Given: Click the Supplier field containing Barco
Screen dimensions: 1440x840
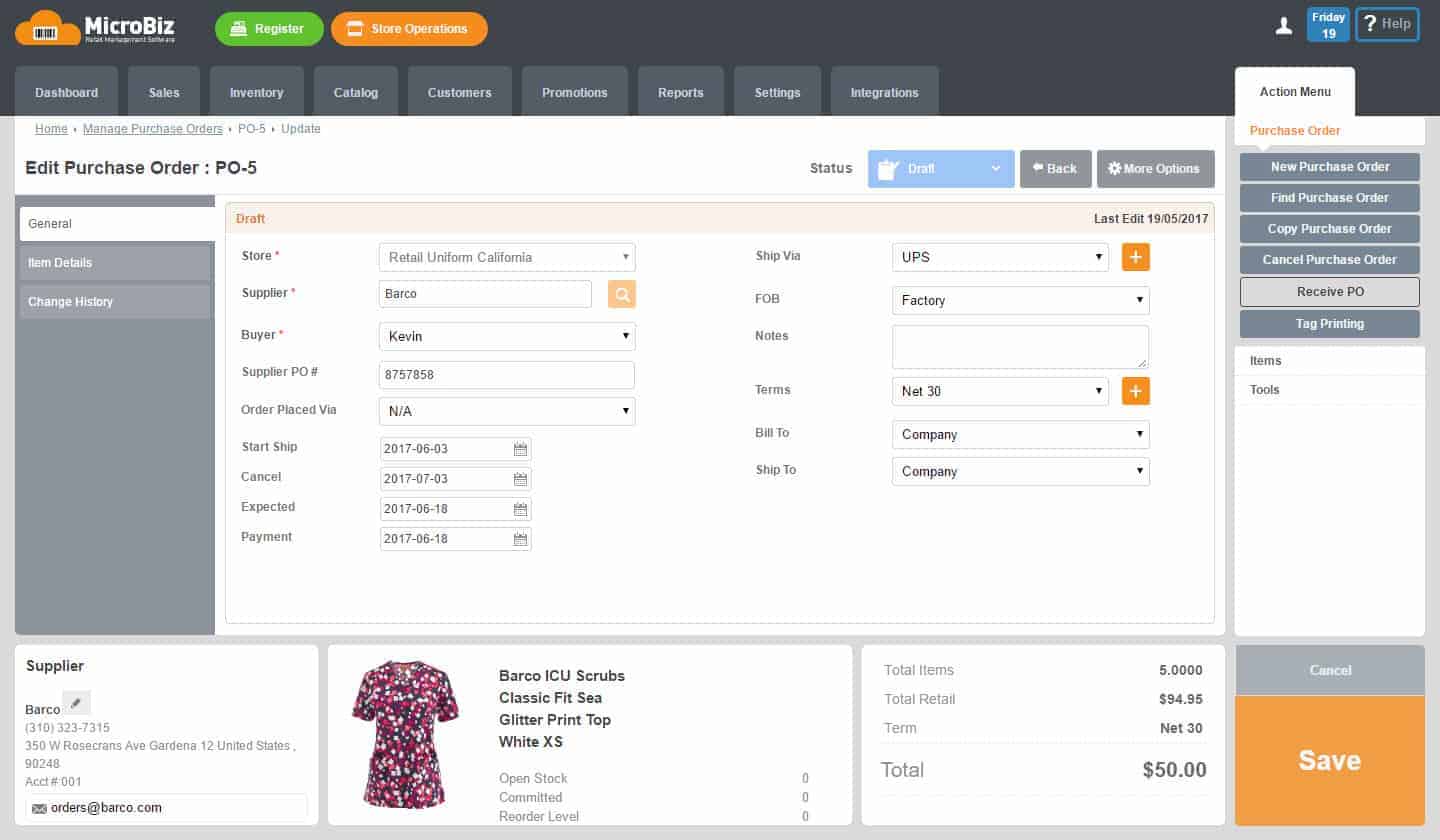Looking at the screenshot, I should pos(486,294).
